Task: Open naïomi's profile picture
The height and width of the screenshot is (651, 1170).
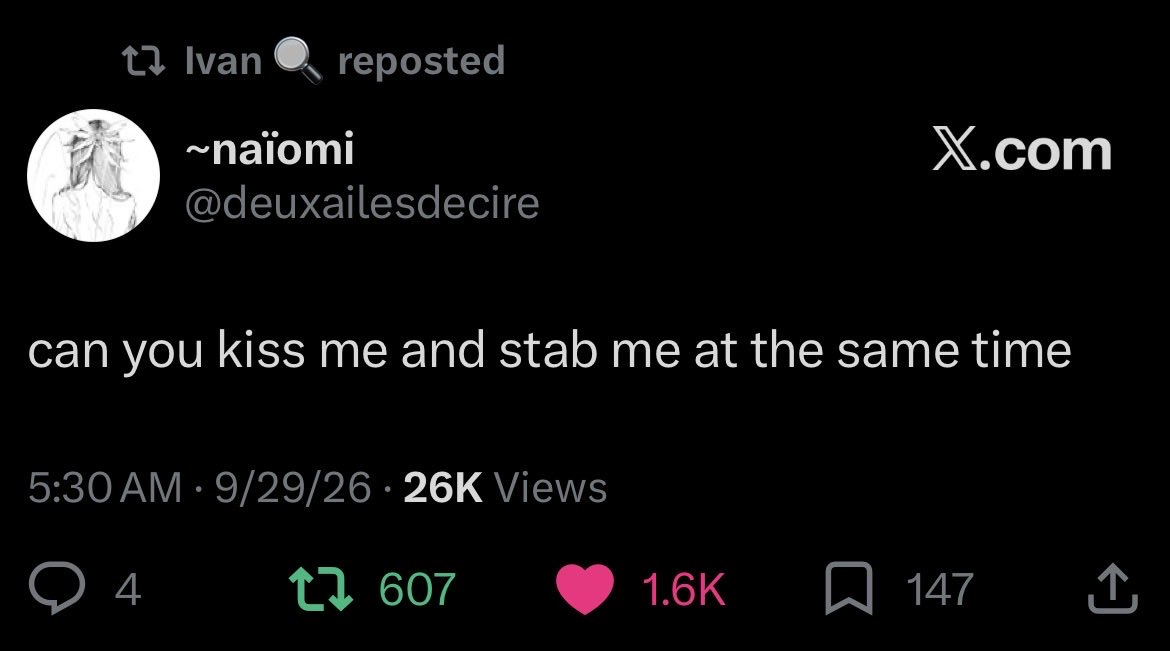Action: point(93,175)
